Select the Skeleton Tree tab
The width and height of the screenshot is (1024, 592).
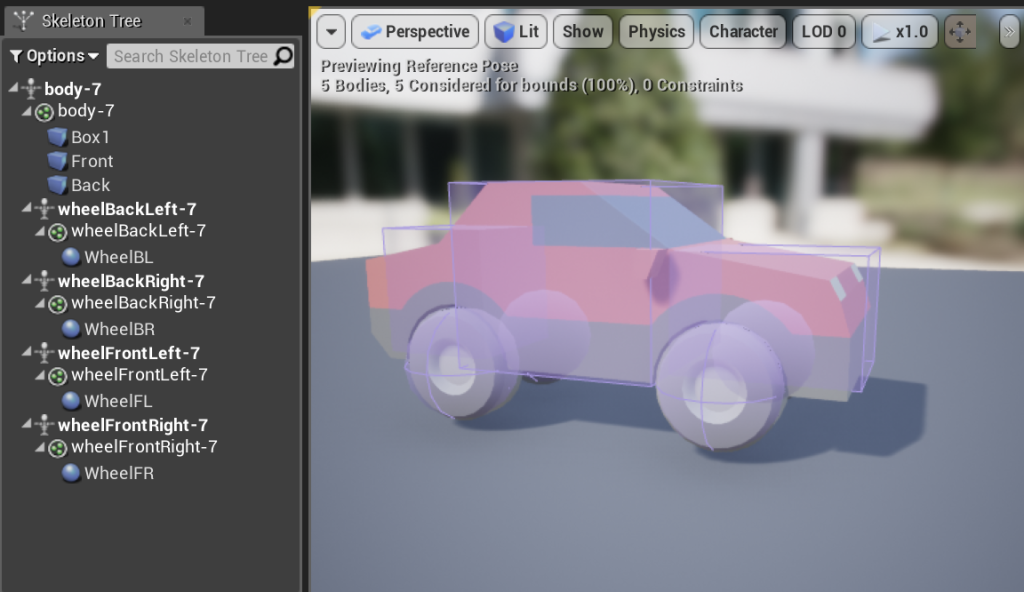pos(90,21)
